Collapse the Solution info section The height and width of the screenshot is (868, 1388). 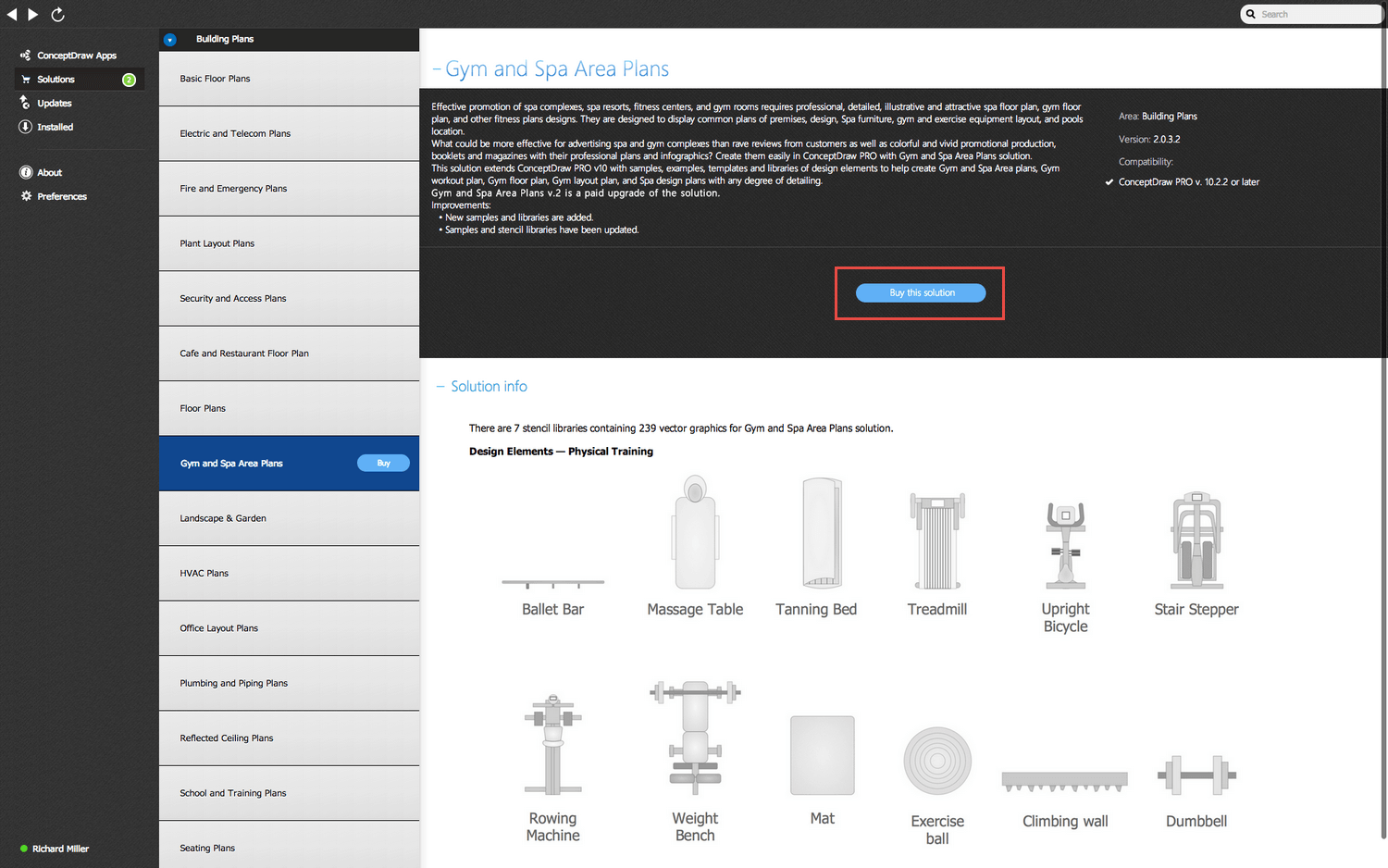click(x=440, y=387)
